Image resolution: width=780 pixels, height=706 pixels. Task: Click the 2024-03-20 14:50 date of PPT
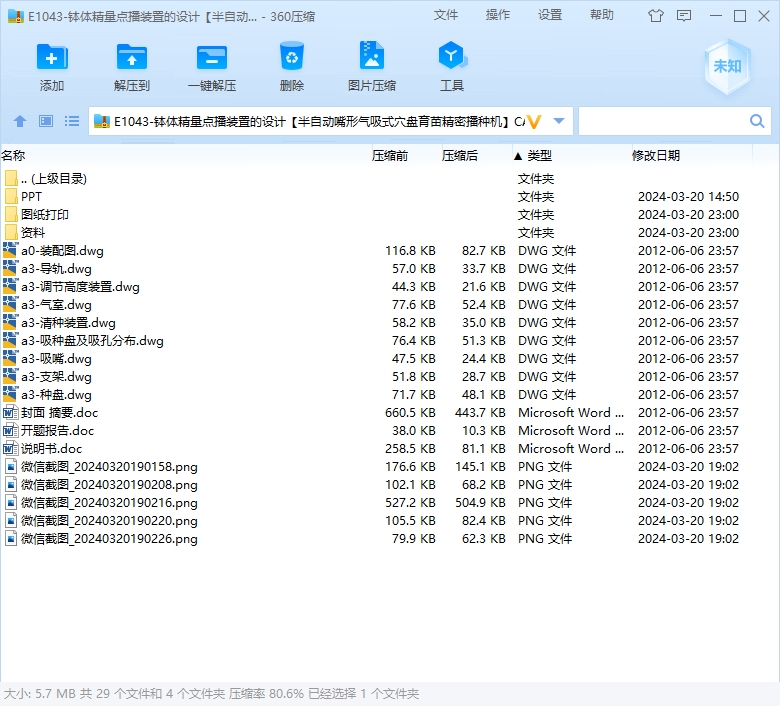[x=688, y=197]
